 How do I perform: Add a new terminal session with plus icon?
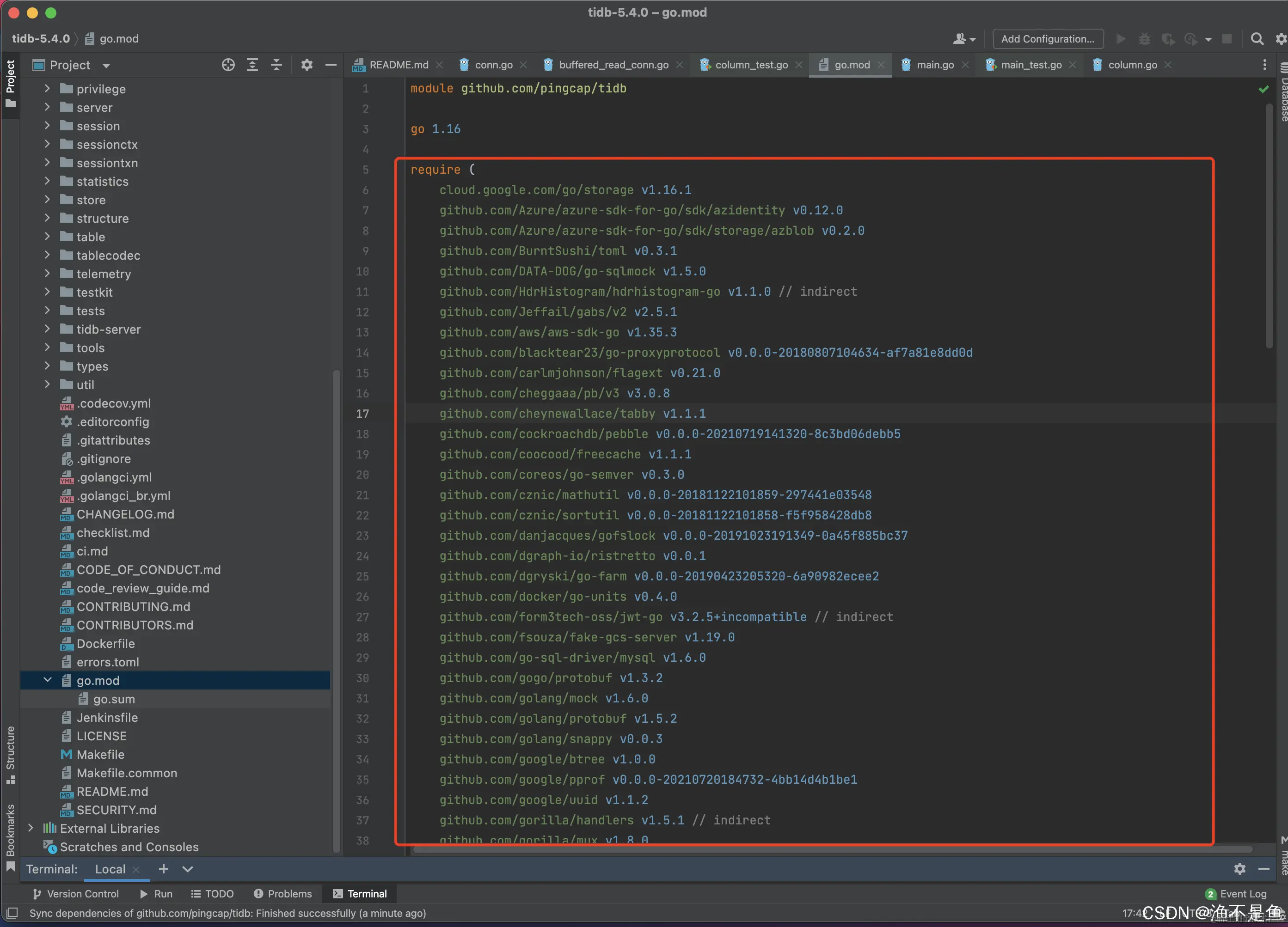[x=164, y=868]
